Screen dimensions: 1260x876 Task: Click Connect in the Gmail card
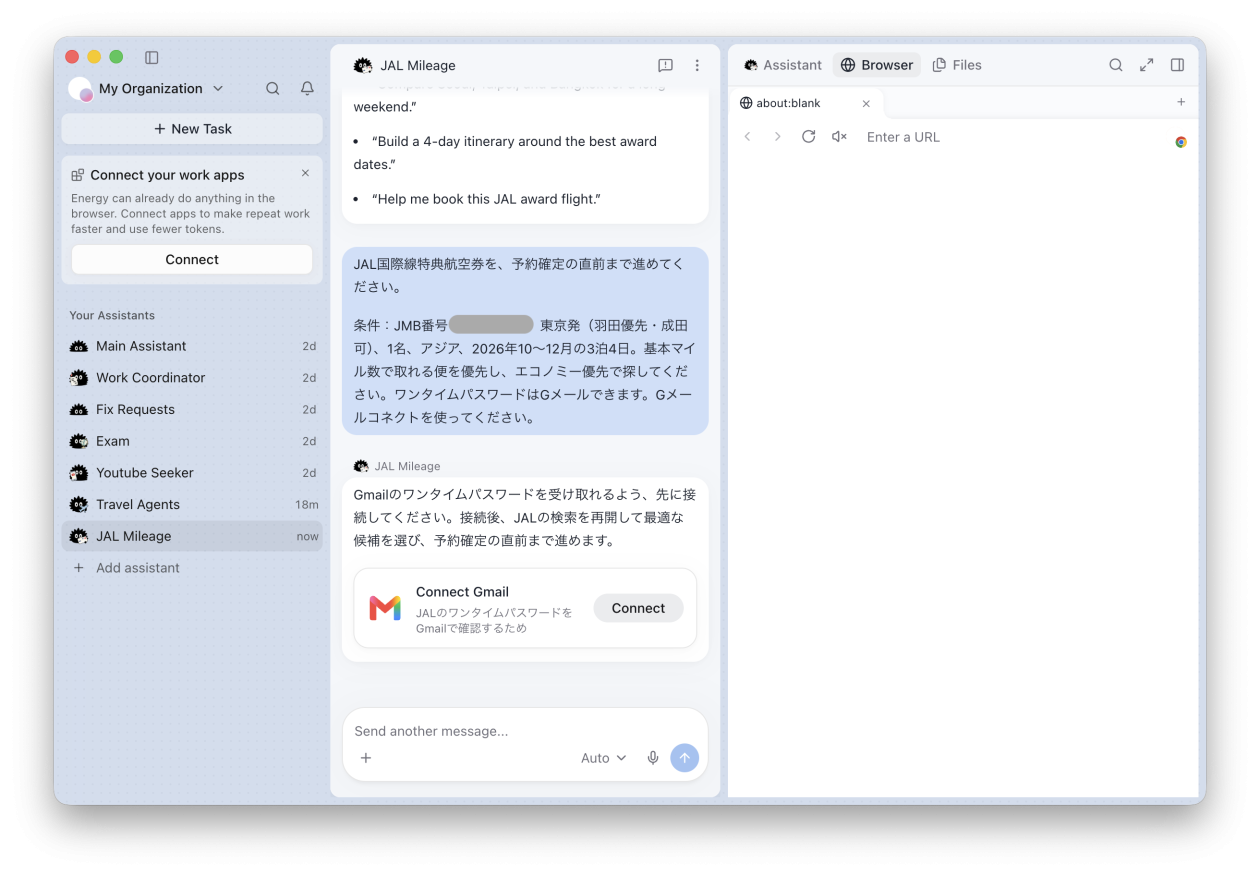coord(638,608)
